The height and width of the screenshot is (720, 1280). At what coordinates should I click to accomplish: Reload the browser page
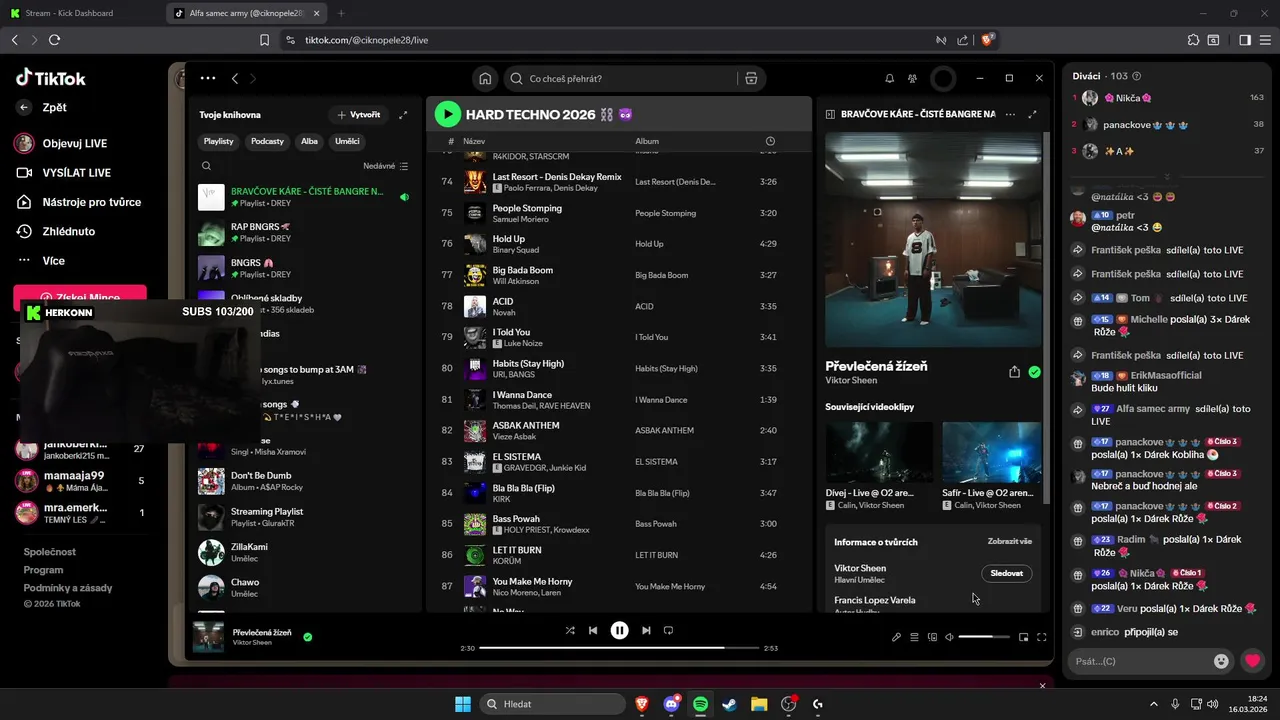click(x=54, y=40)
